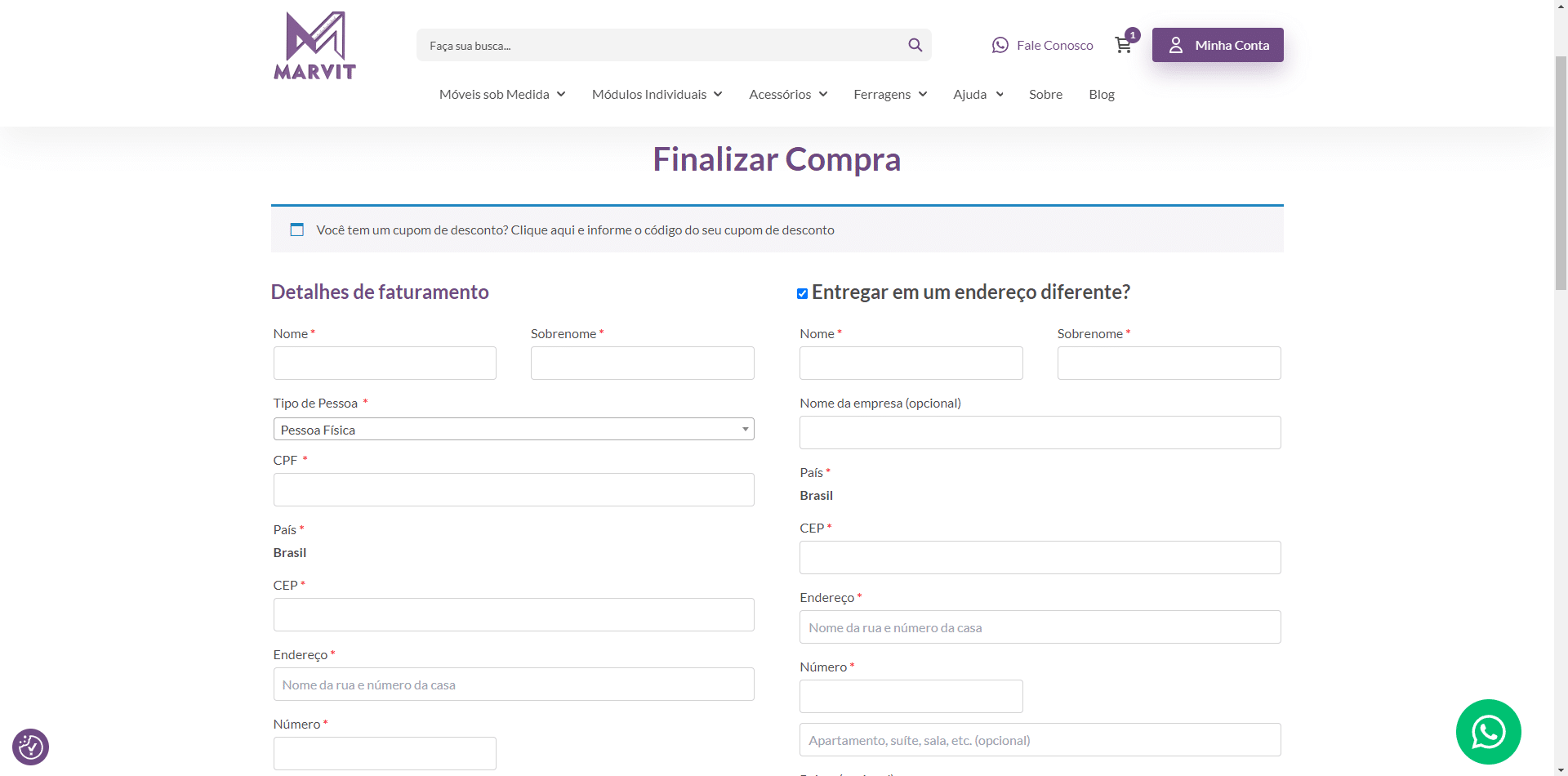
Task: Click the Minha Conta button
Action: tap(1218, 45)
